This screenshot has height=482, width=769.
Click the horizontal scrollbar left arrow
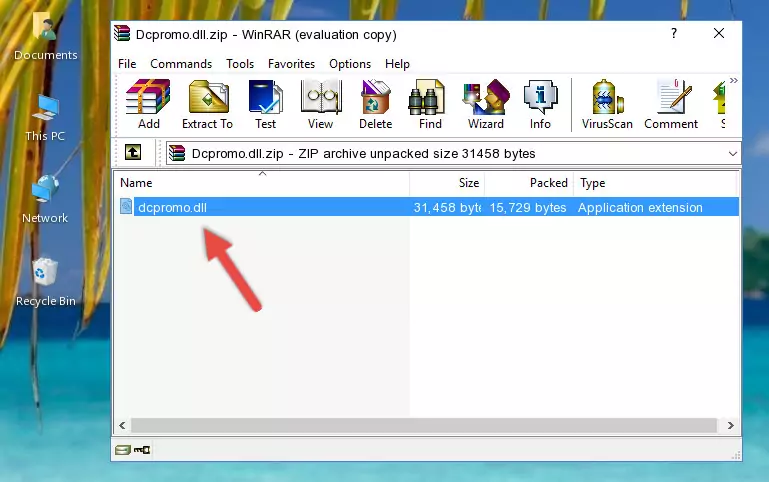coord(123,425)
